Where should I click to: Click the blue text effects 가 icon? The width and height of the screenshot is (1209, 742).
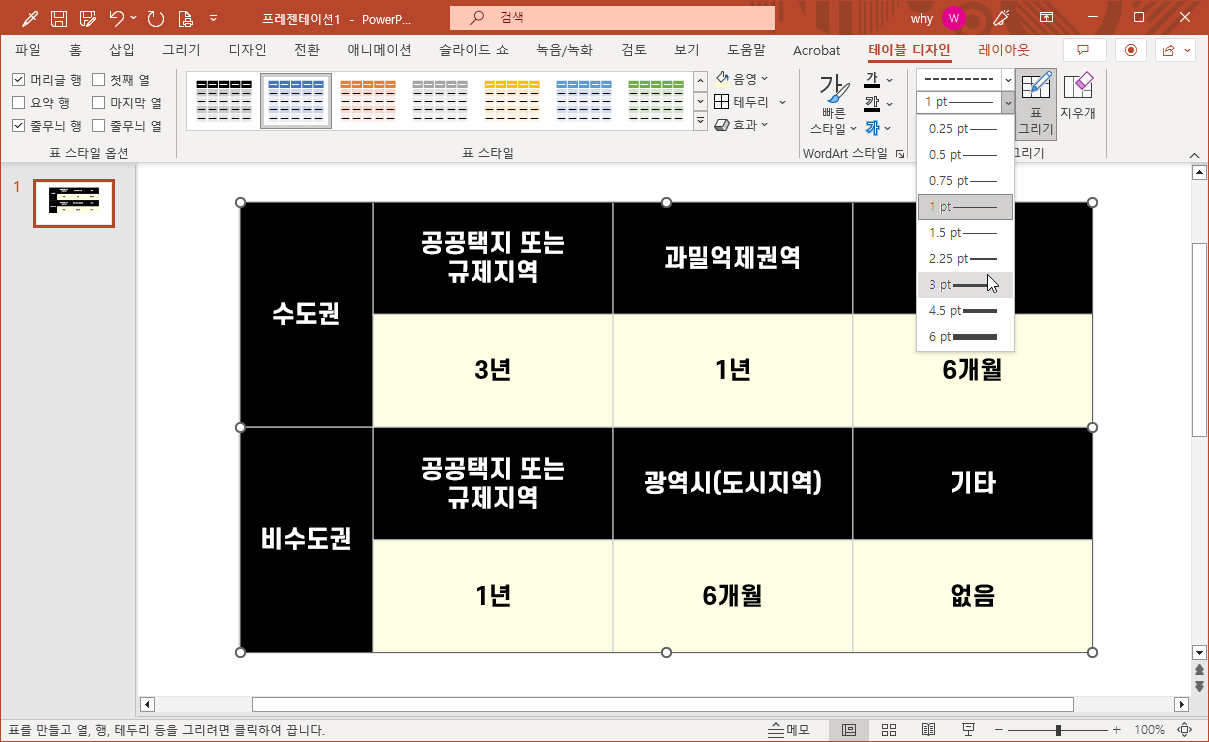(x=873, y=127)
